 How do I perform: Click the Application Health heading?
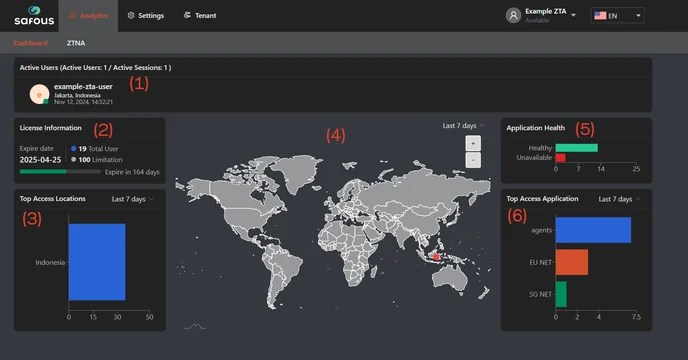[535, 128]
